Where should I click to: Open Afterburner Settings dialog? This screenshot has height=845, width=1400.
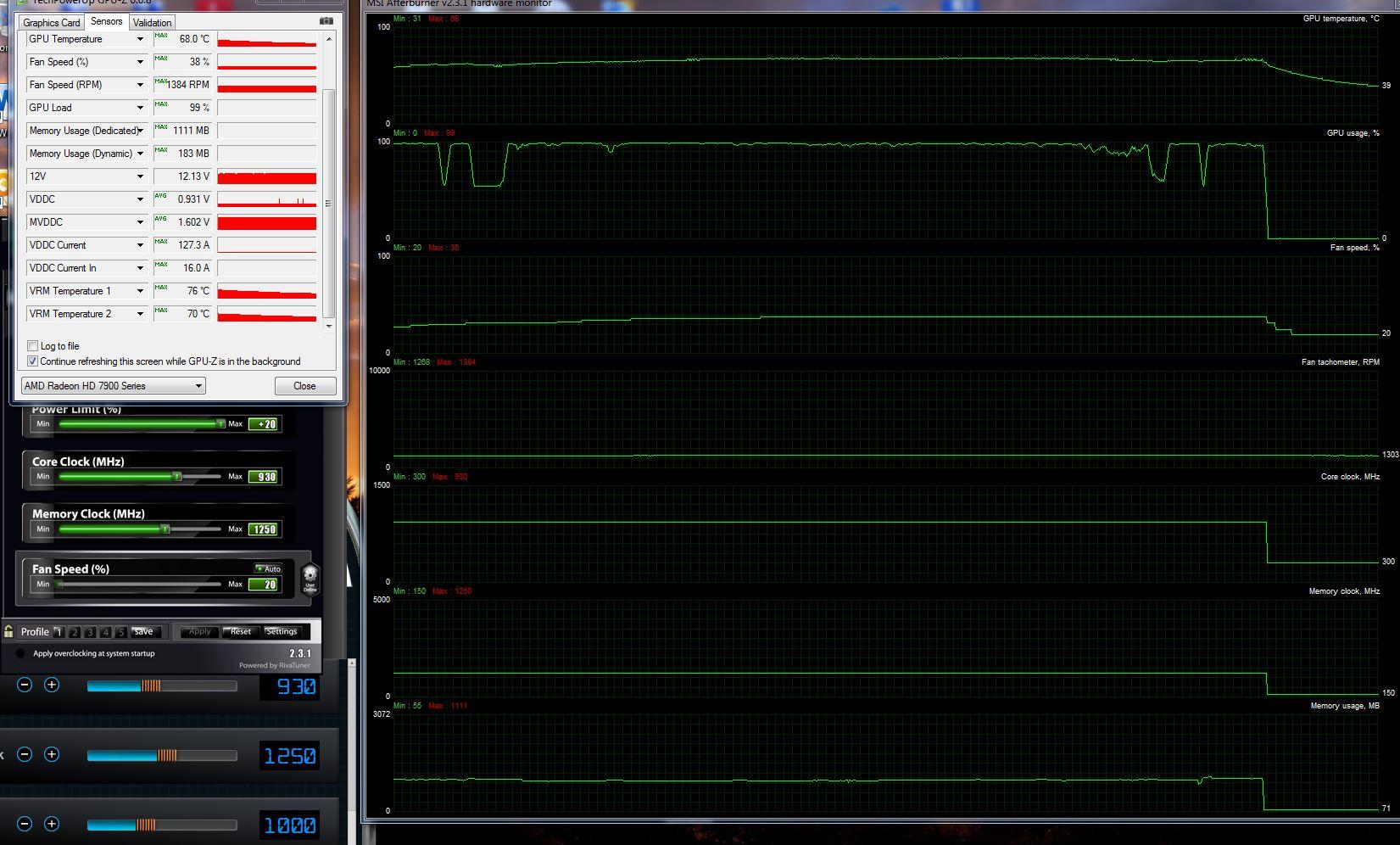point(282,632)
